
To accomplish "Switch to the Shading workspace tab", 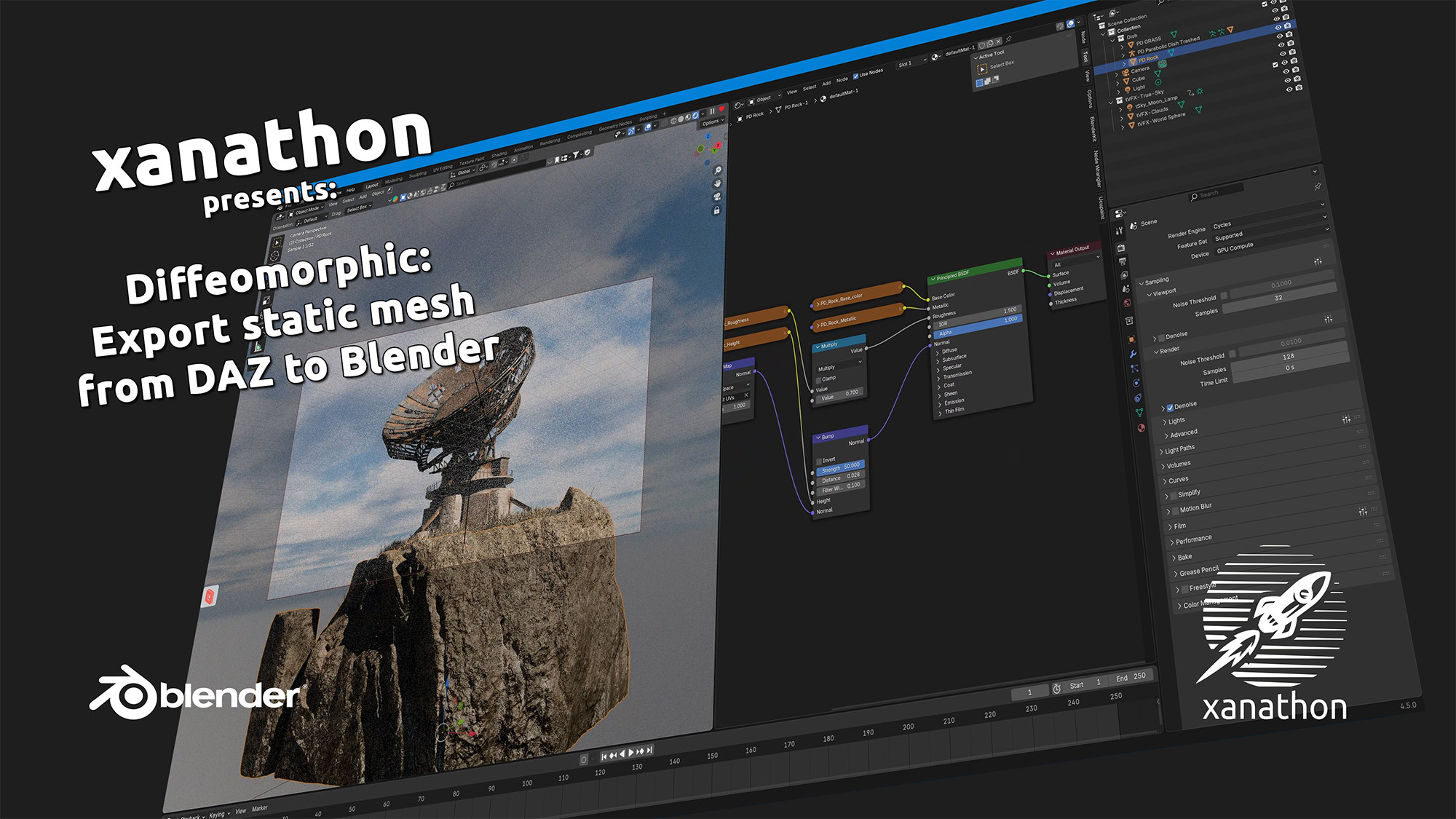I will pyautogui.click(x=499, y=154).
